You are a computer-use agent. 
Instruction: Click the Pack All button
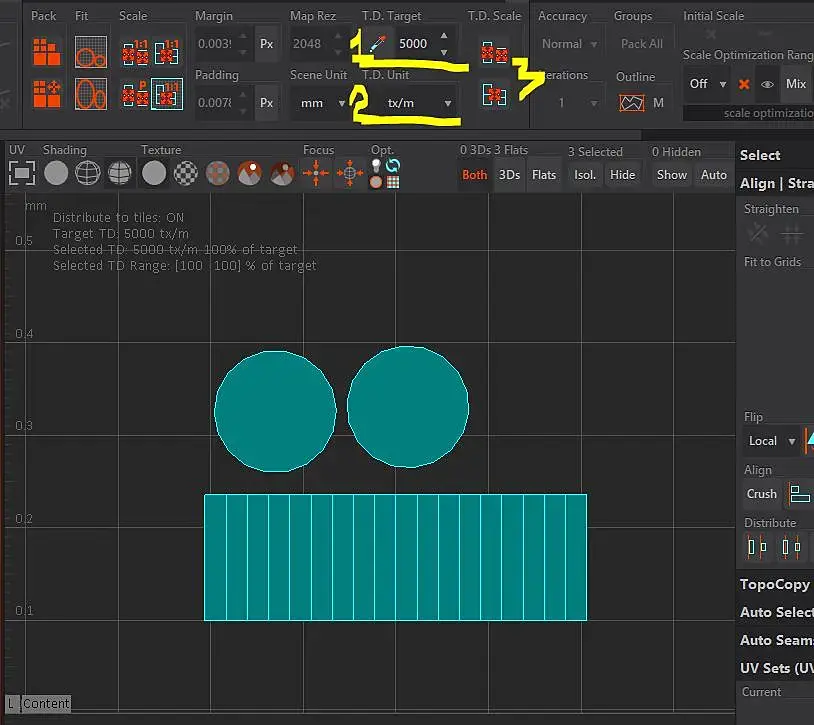pos(642,44)
